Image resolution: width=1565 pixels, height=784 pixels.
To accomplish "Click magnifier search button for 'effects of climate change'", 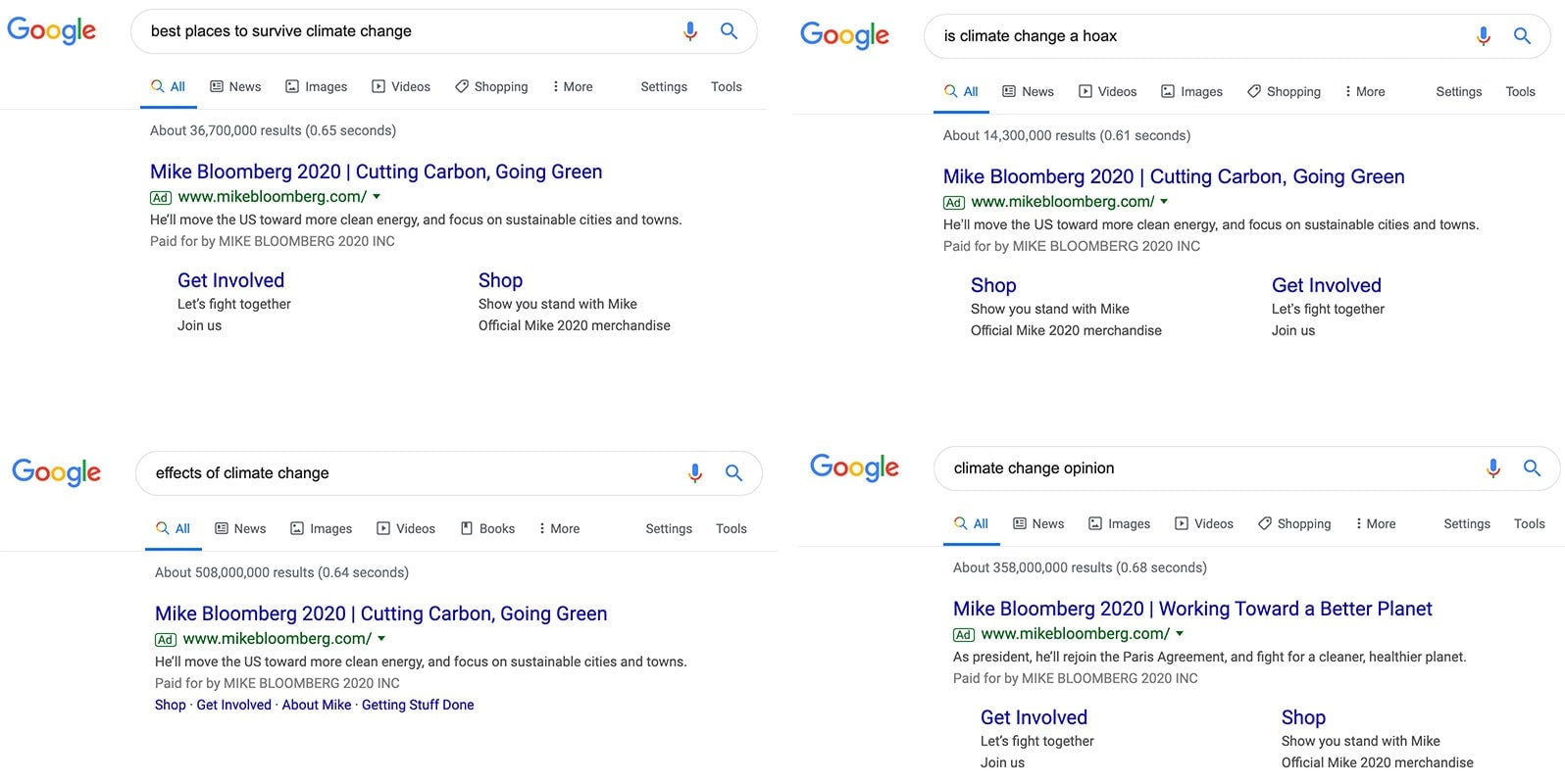I will click(733, 473).
